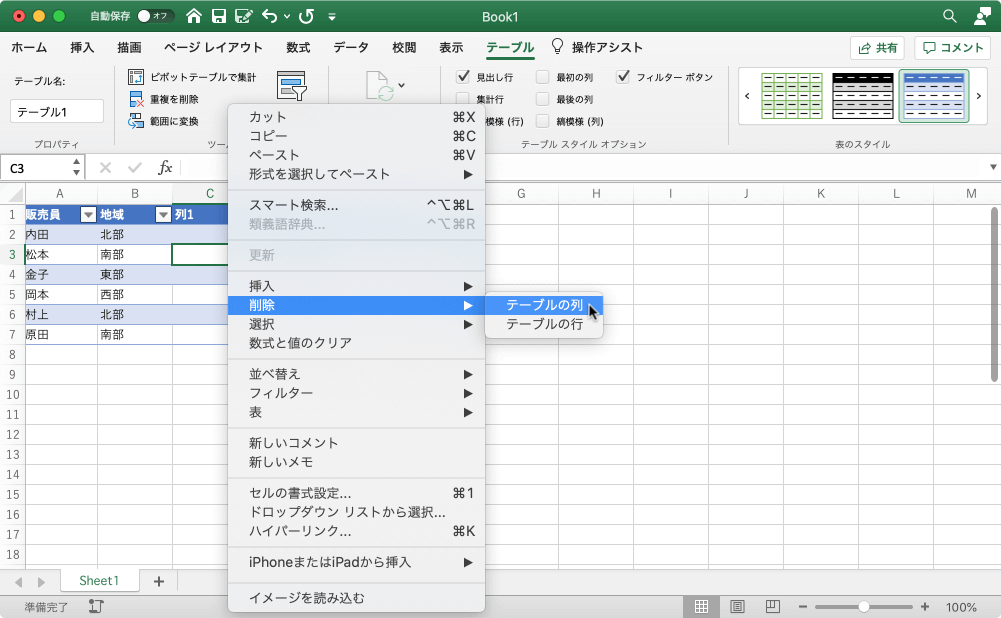Click the テーブル名 input field
This screenshot has width=1001, height=618.
click(x=57, y=112)
